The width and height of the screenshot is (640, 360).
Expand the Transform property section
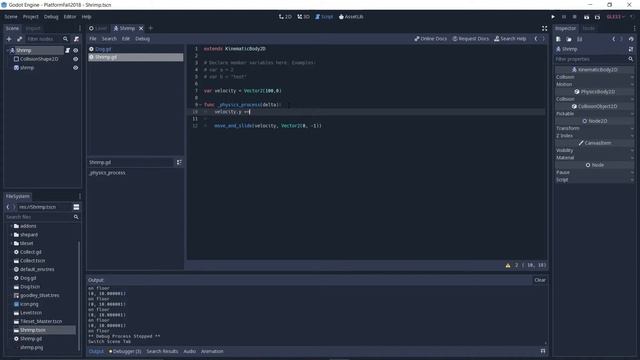click(x=594, y=128)
